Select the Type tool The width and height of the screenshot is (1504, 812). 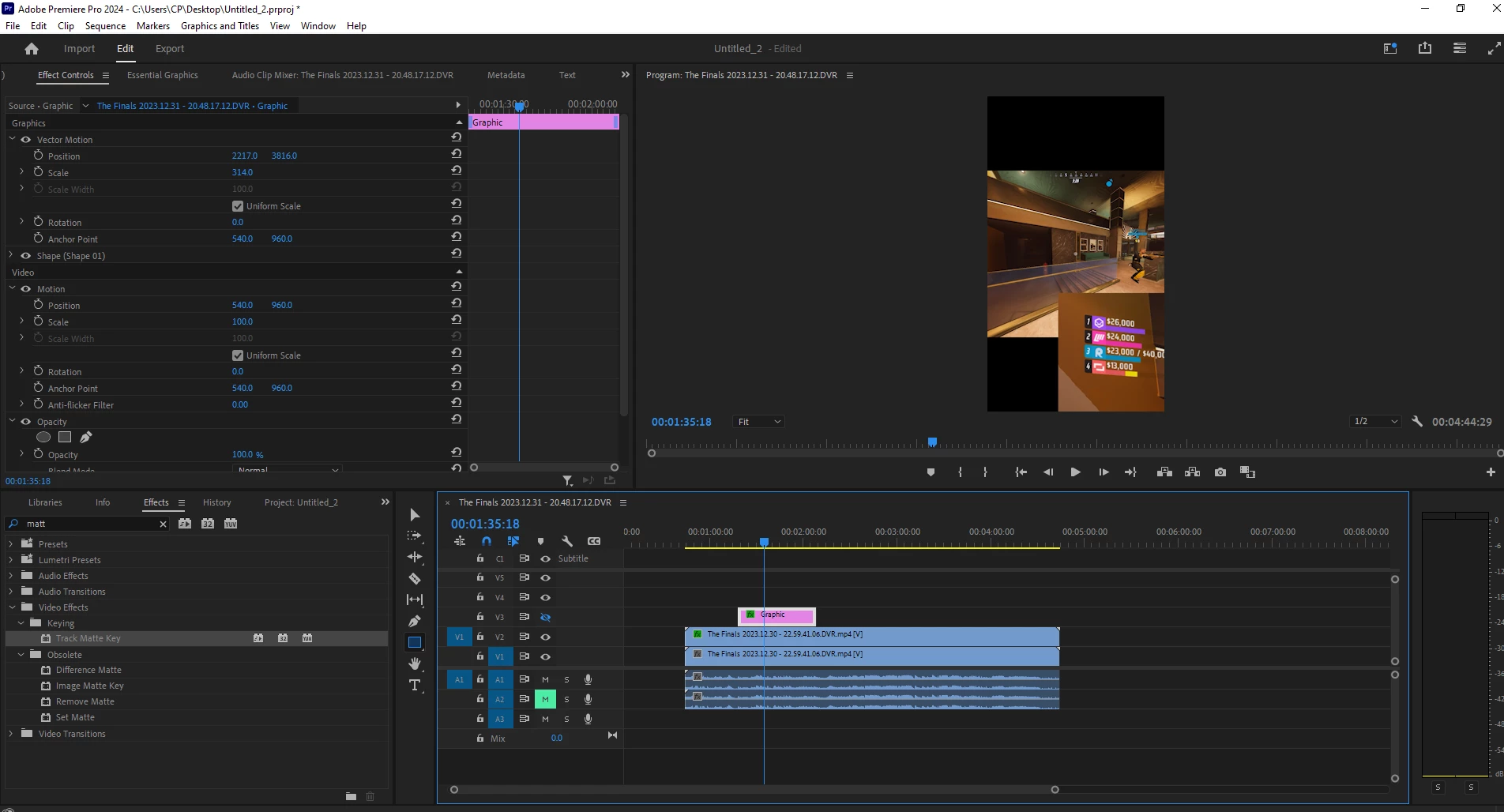(x=415, y=685)
